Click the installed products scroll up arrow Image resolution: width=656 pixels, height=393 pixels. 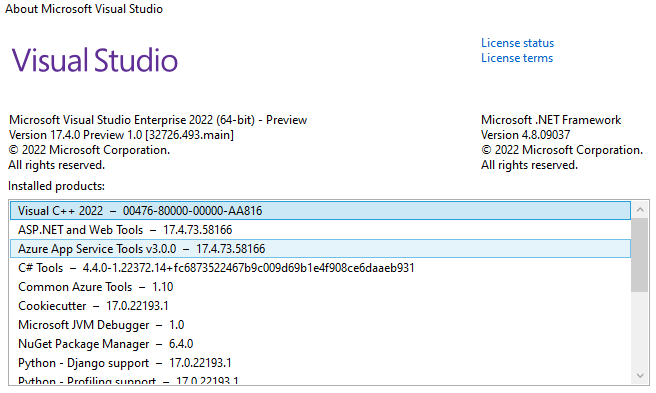[x=640, y=209]
